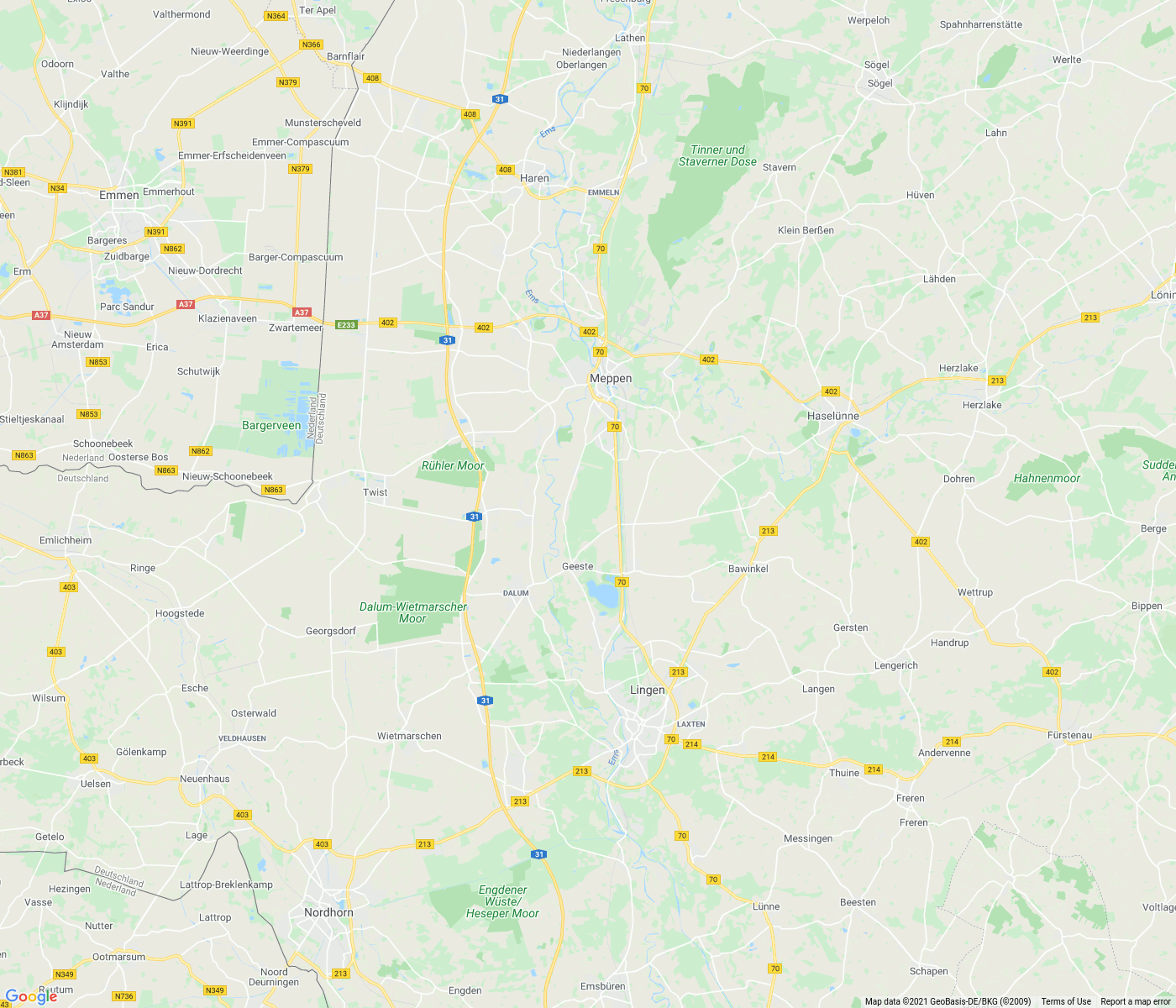Select the Nordhorn city label

(x=328, y=912)
